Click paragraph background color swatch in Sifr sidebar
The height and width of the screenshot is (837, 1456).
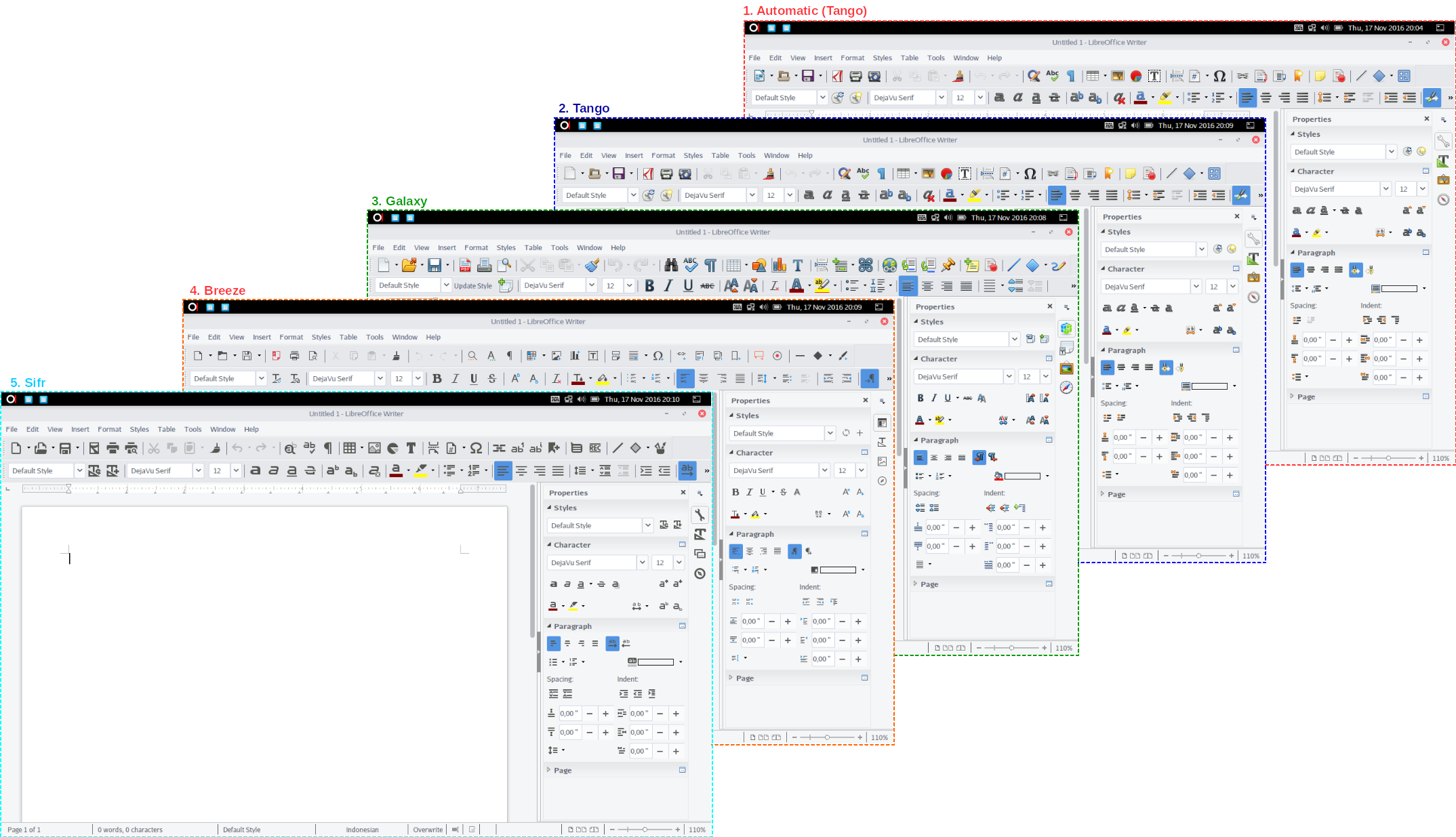[656, 662]
